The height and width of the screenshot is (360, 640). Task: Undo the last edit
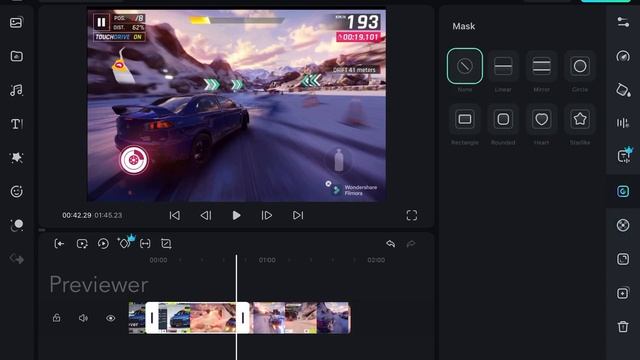pyautogui.click(x=391, y=244)
